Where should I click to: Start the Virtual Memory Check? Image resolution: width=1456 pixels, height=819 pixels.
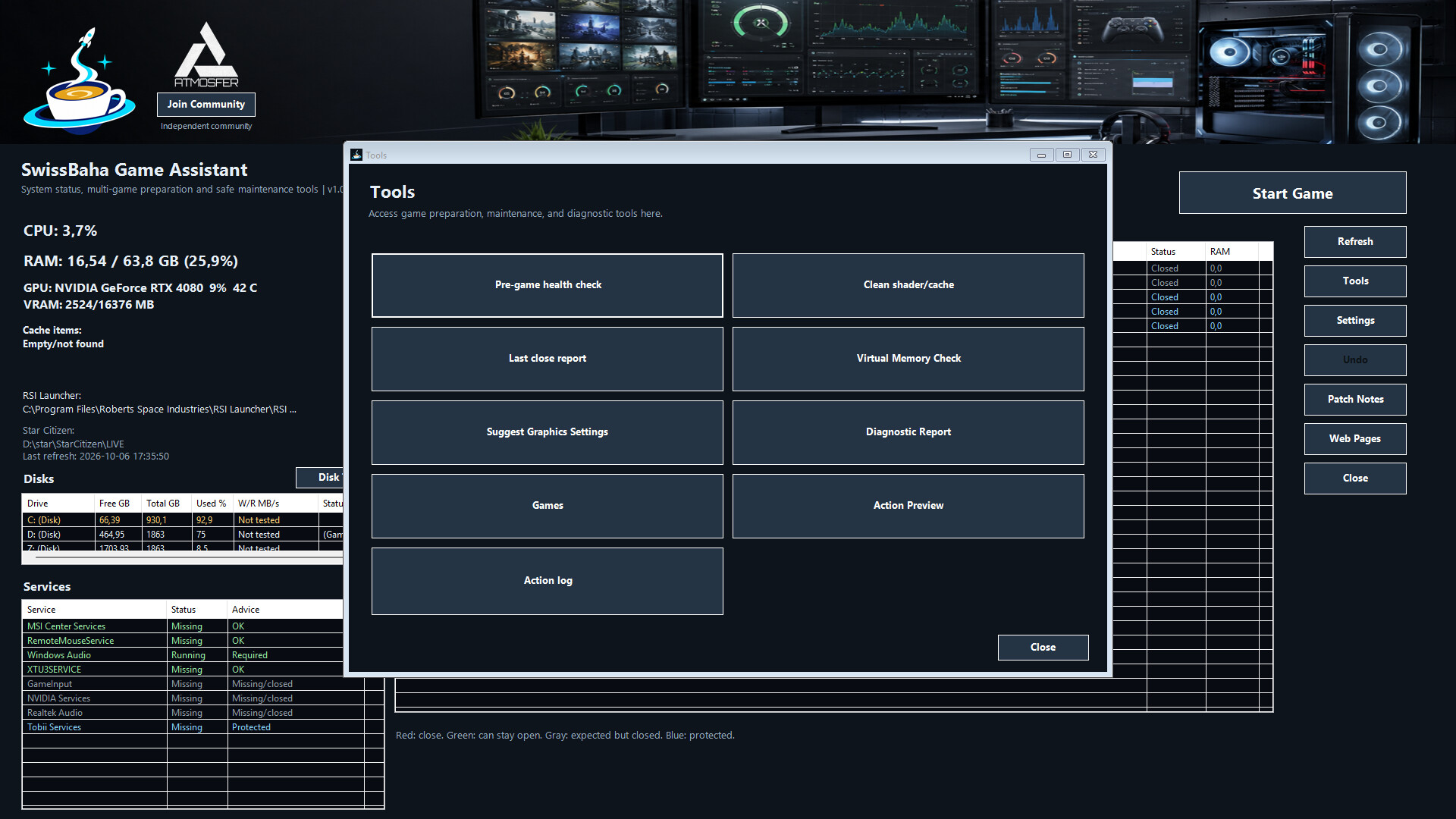coord(908,359)
